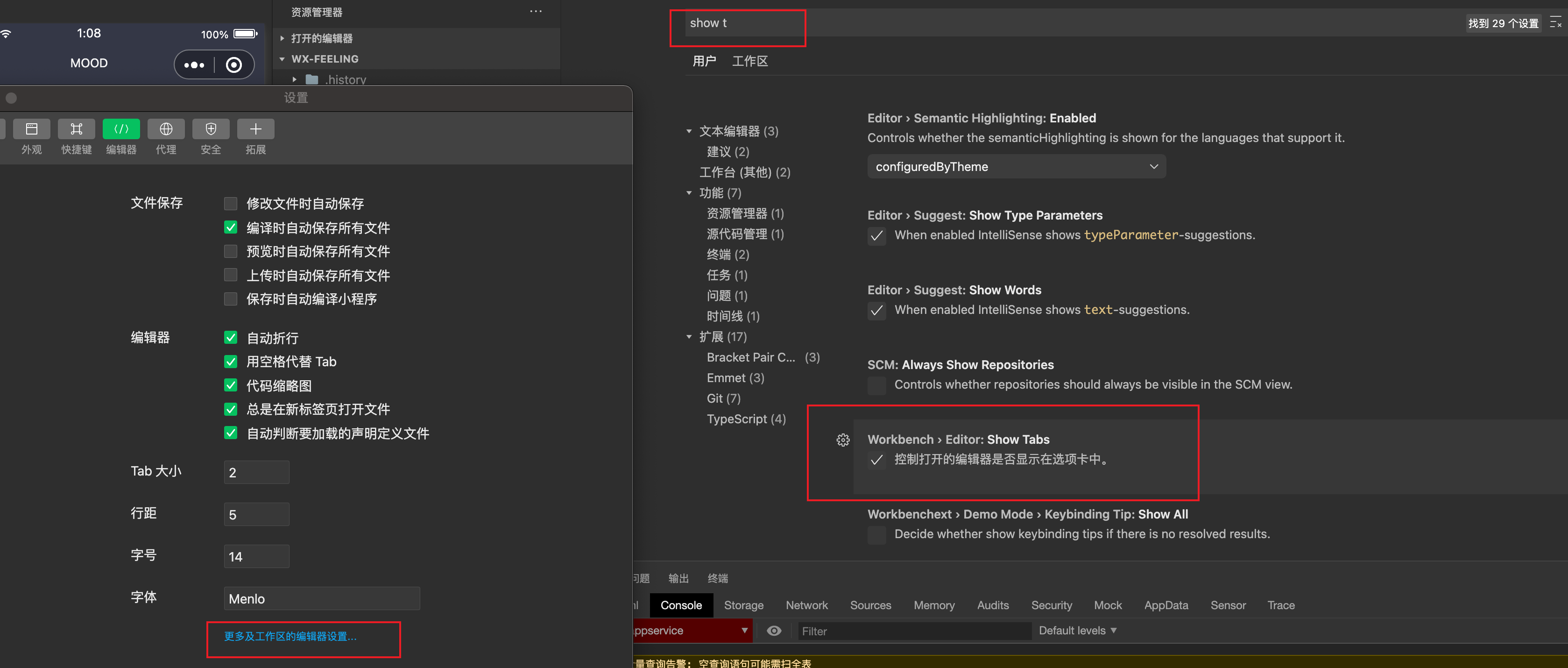Uncheck the 代码缩略图 minimap option
The height and width of the screenshot is (668, 1568).
point(231,385)
